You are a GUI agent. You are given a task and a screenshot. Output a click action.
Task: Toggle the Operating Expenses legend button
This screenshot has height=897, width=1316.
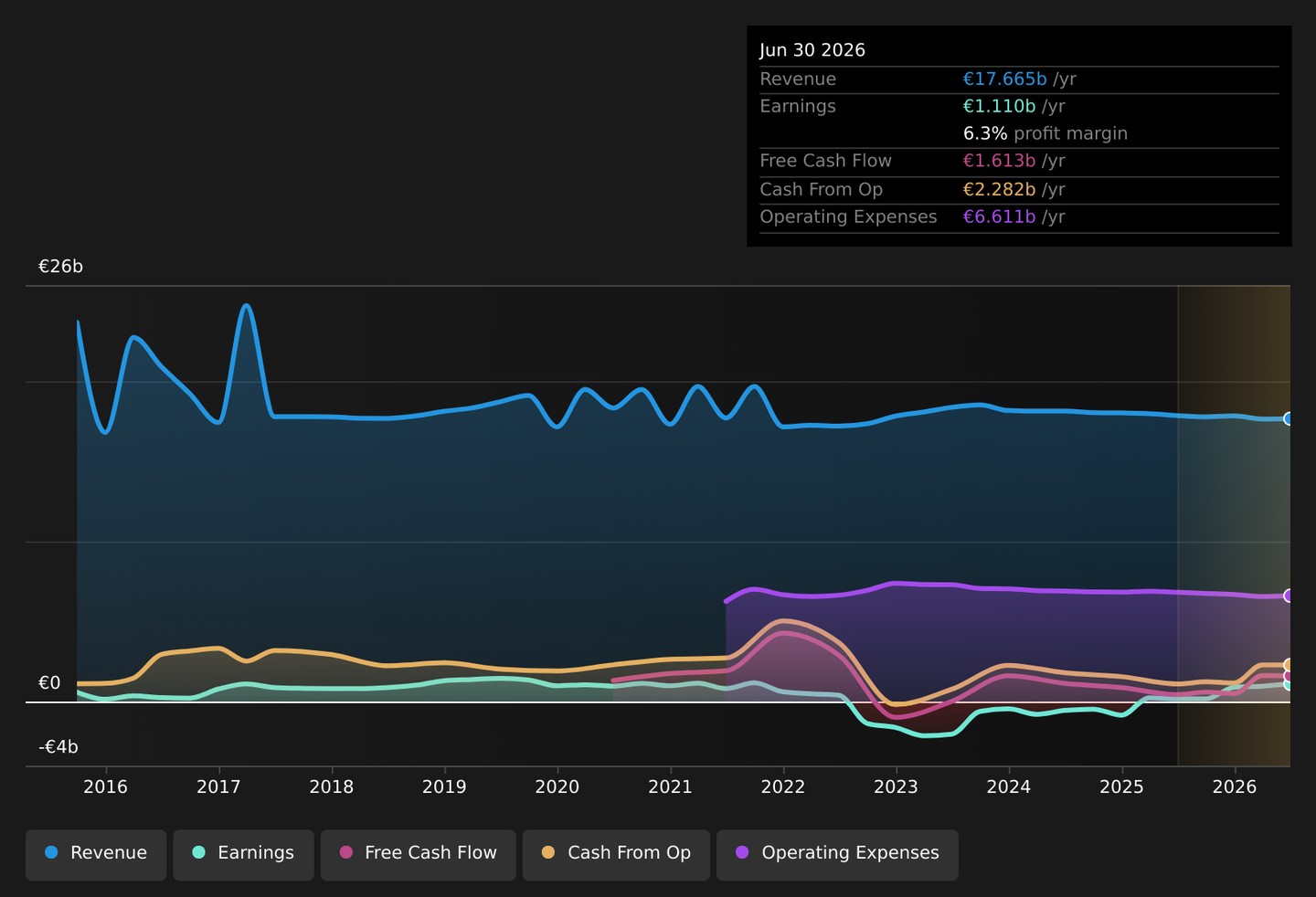[837, 855]
